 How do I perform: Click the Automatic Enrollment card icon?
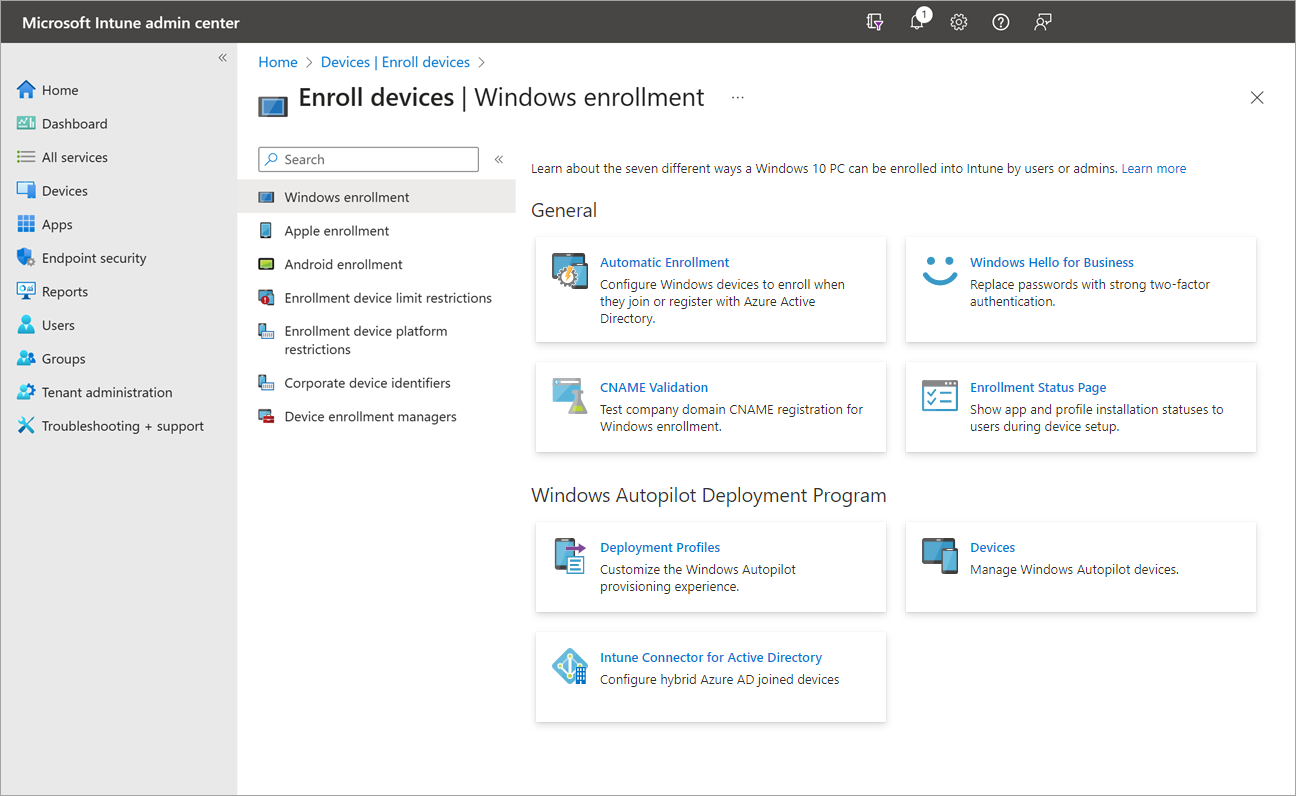(570, 271)
